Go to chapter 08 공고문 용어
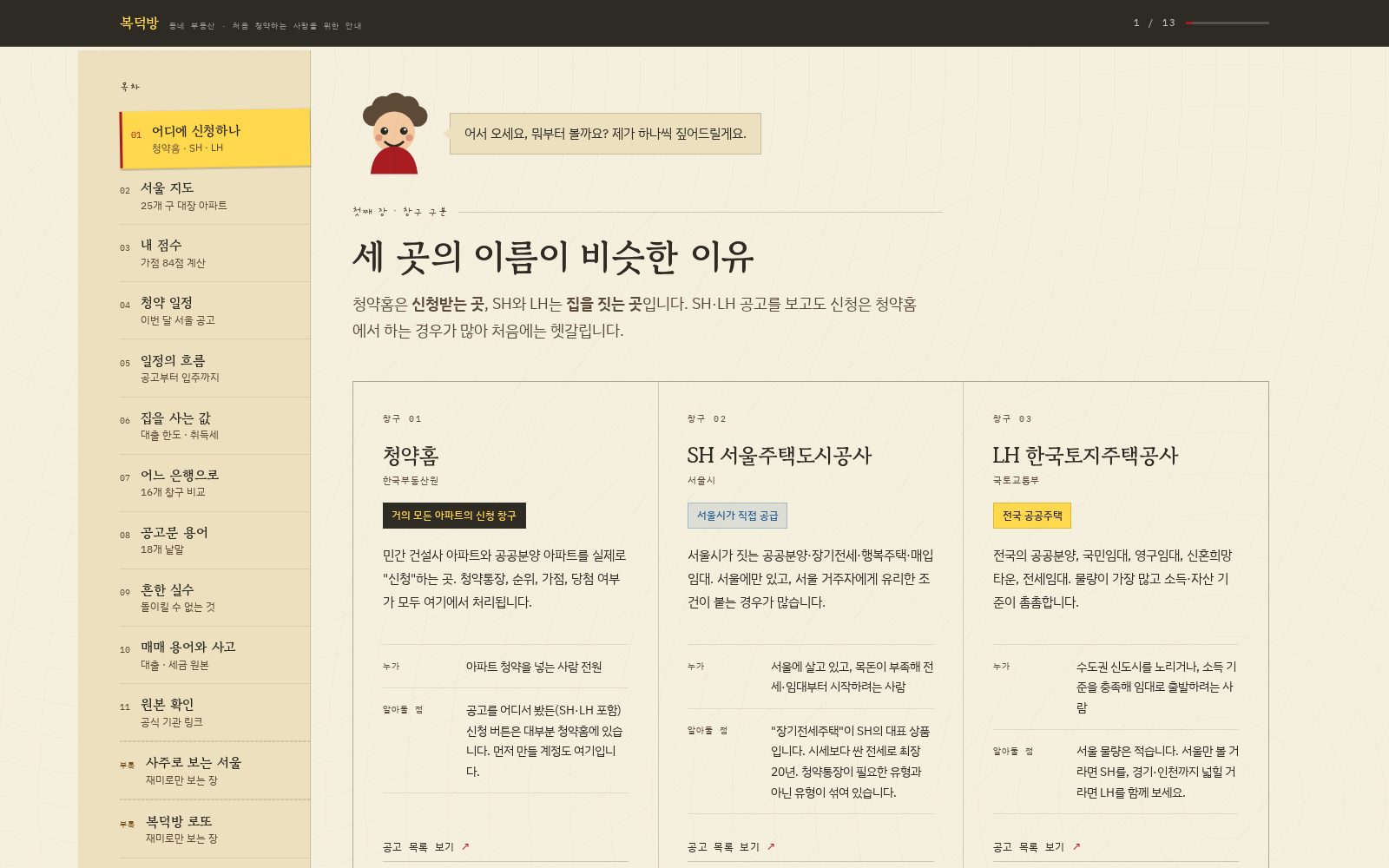Screen dimensions: 1389x868 tap(214, 541)
